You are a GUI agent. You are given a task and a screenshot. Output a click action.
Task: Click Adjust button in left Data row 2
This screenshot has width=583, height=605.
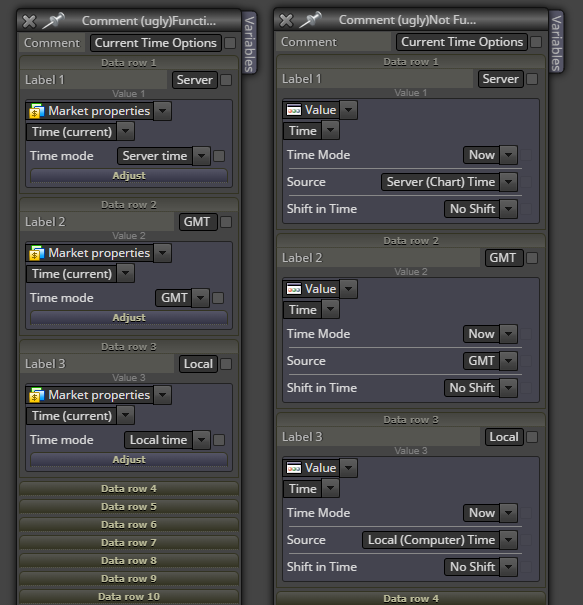(129, 318)
